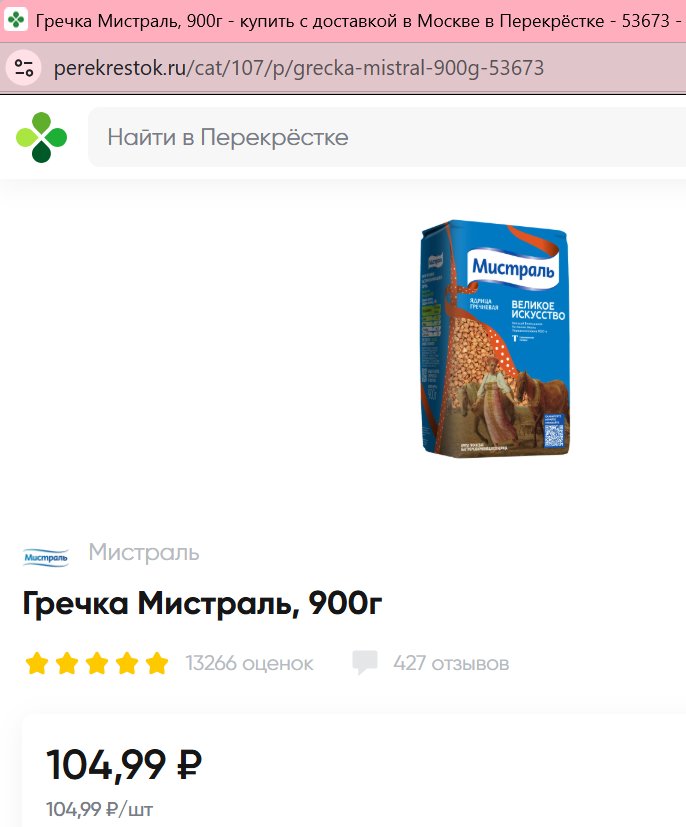The height and width of the screenshot is (827, 686).
Task: Focus the perekrestok.ru address bar URL
Action: (x=299, y=68)
